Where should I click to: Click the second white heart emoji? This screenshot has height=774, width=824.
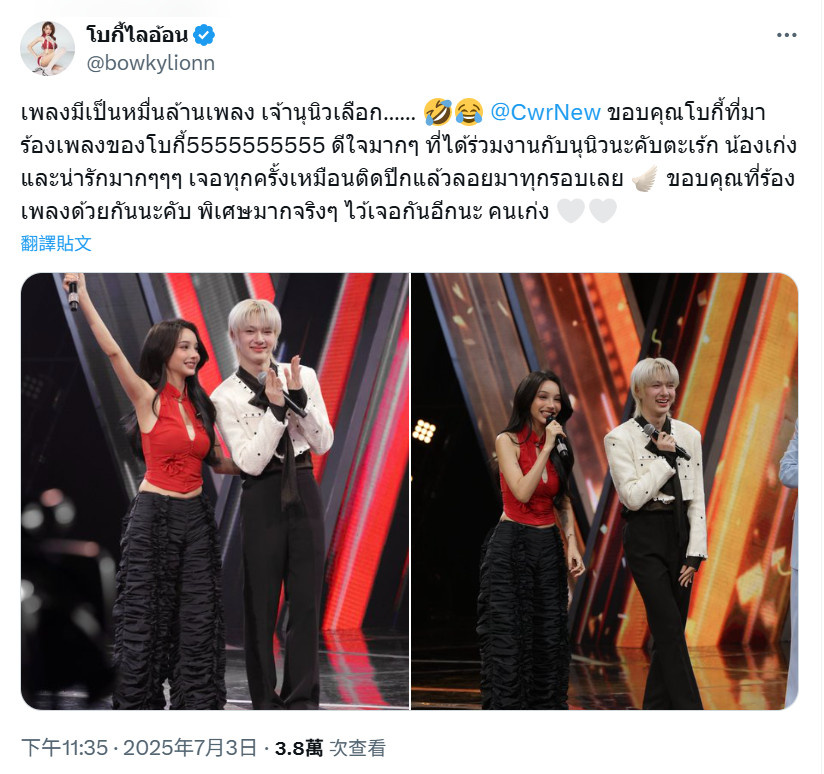pyautogui.click(x=603, y=211)
